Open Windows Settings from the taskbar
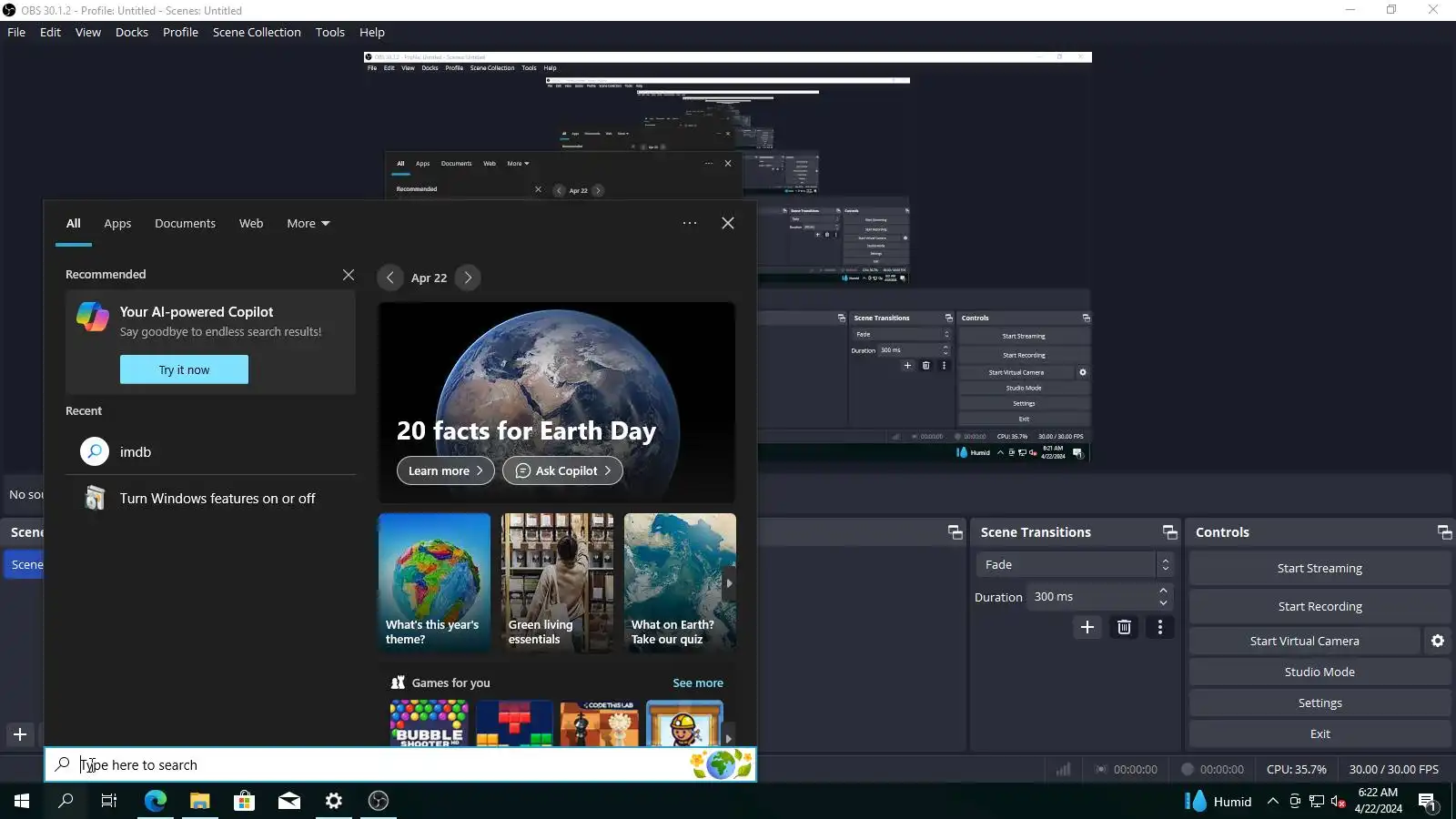This screenshot has width=1456, height=819. point(334,801)
